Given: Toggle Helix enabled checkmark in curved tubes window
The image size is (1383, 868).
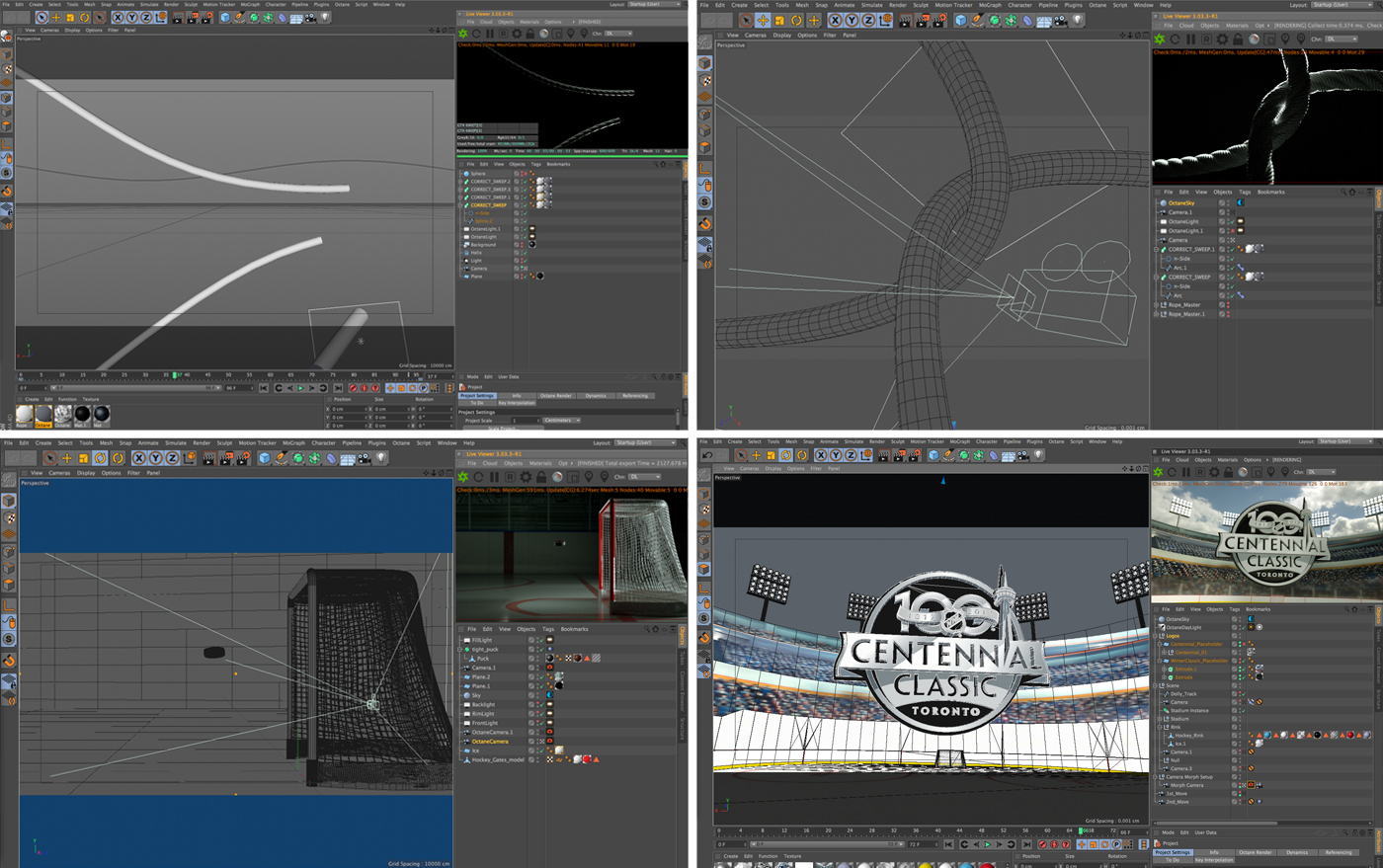Looking at the screenshot, I should point(526,253).
